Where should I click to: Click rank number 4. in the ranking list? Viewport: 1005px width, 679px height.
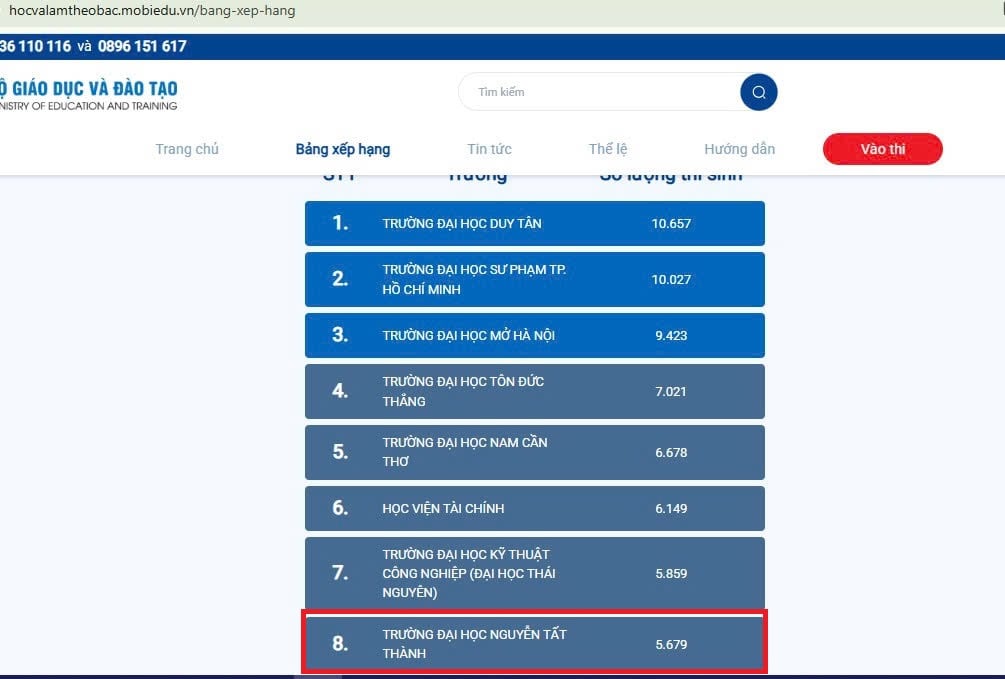coord(340,390)
